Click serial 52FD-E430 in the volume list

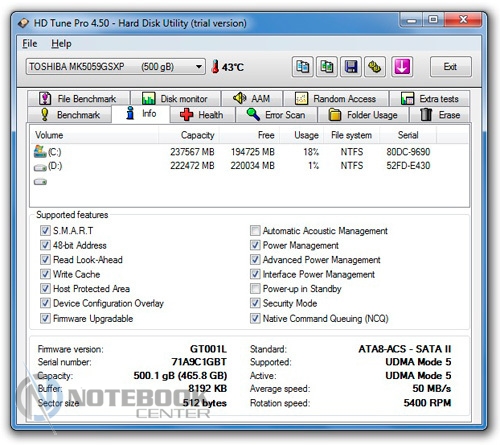pos(408,166)
